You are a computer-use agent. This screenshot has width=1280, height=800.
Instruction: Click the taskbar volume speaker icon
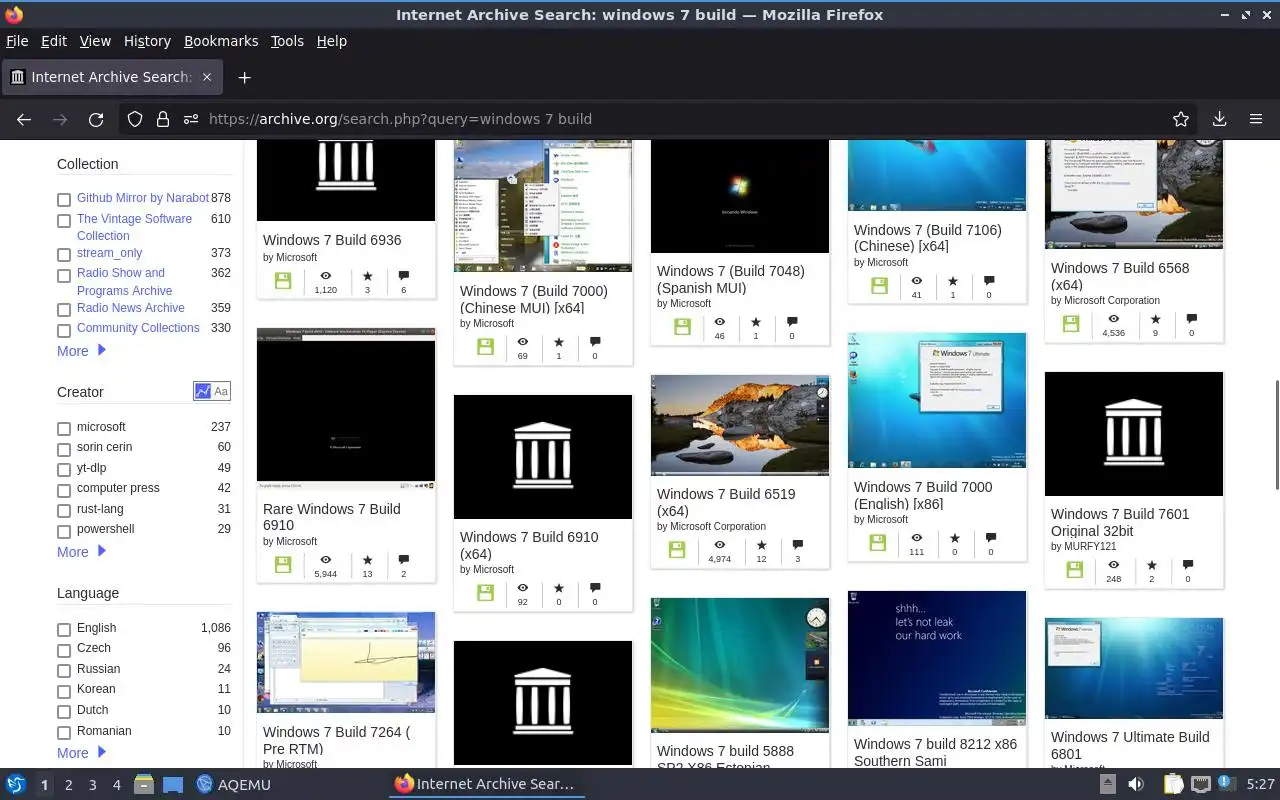point(1136,784)
